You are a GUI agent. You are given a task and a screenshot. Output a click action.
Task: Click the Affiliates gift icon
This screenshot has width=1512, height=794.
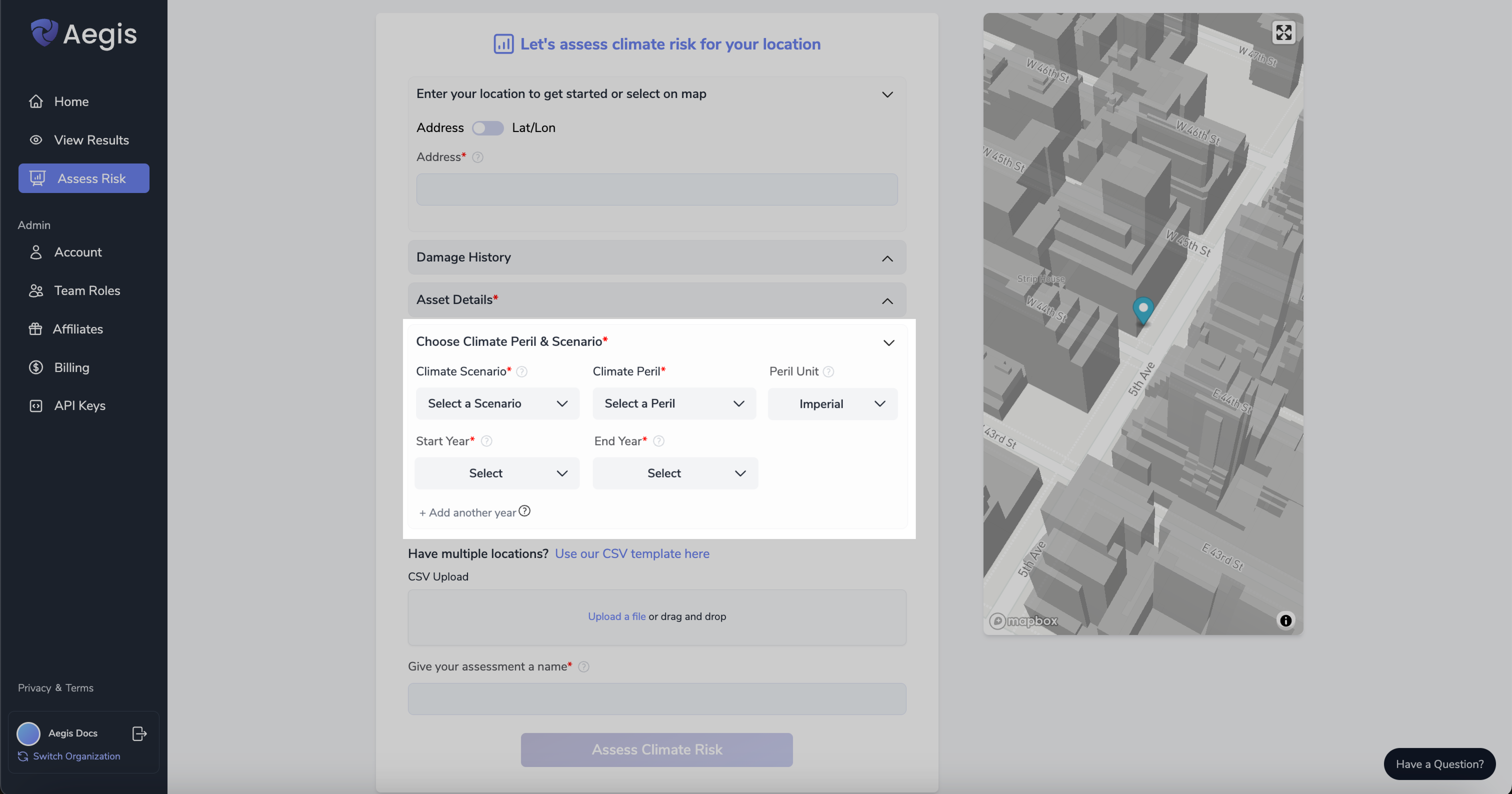[35, 329]
